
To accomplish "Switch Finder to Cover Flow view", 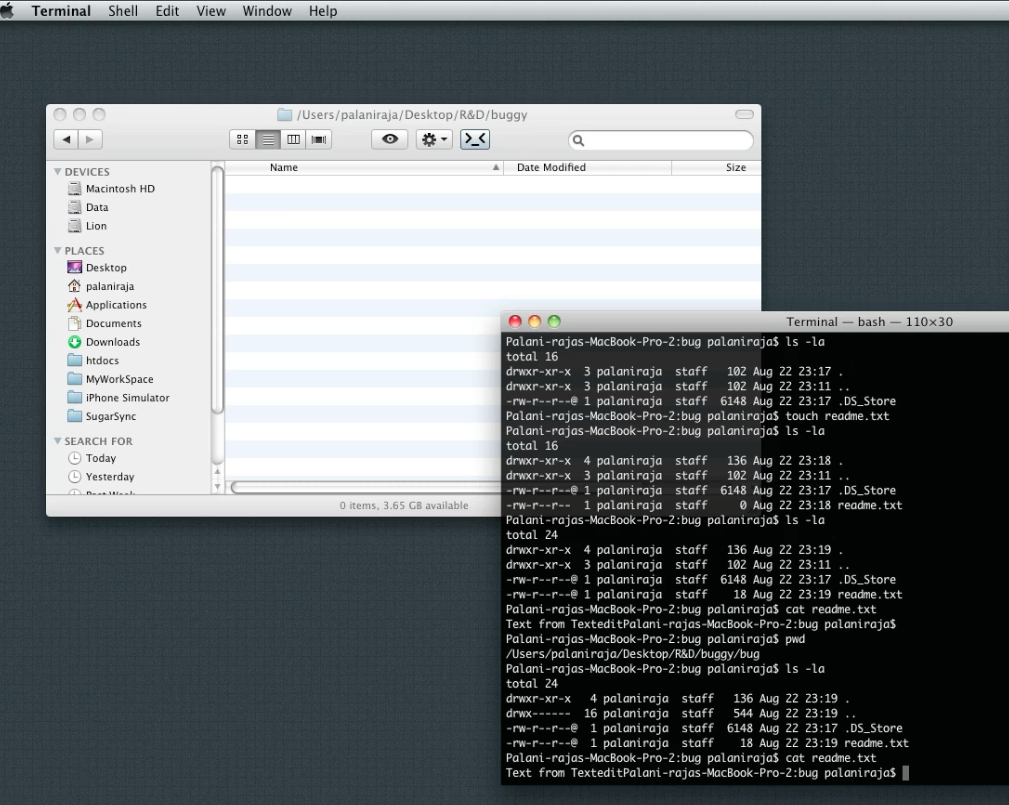I will click(319, 139).
